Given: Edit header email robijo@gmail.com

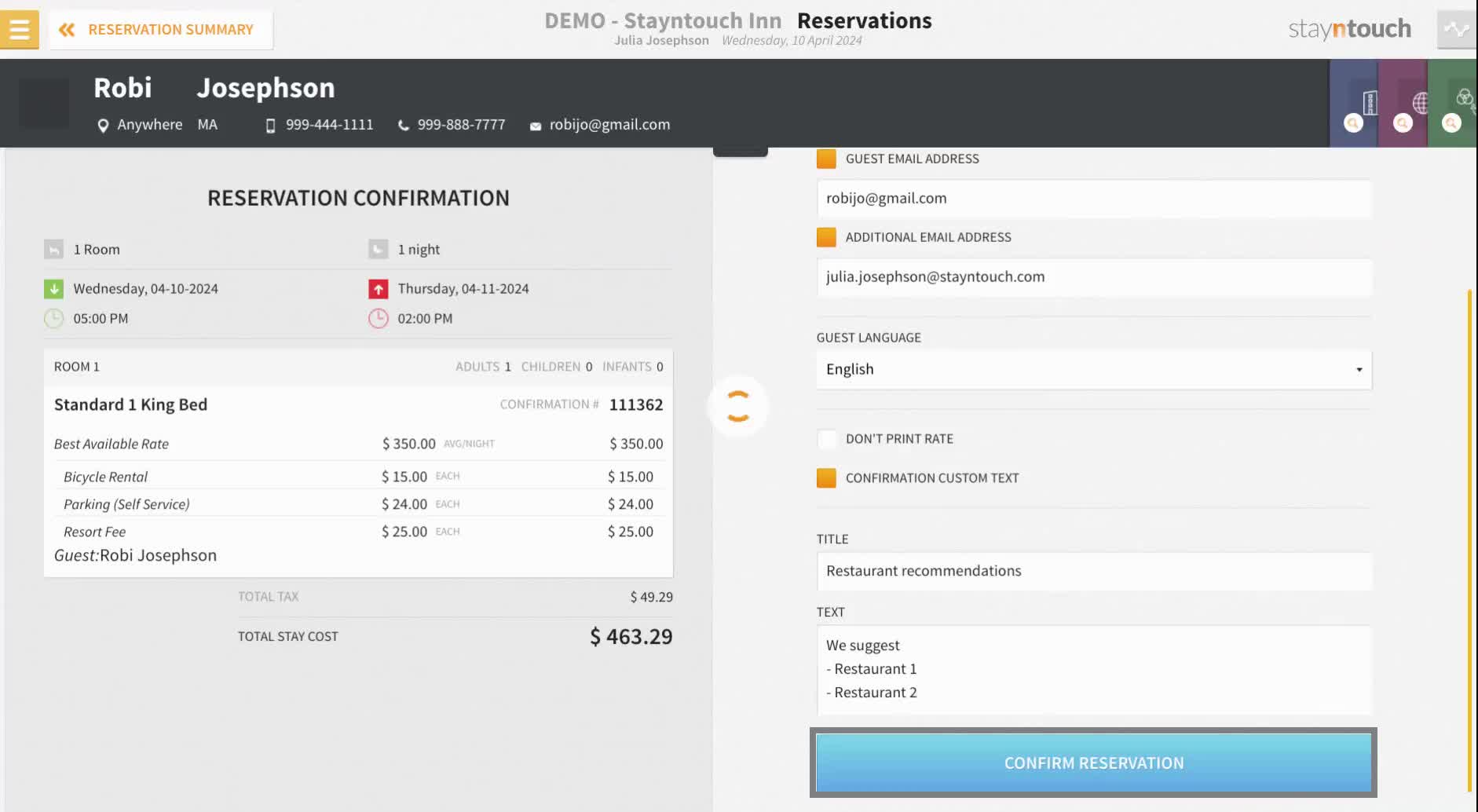Looking at the screenshot, I should click(609, 125).
